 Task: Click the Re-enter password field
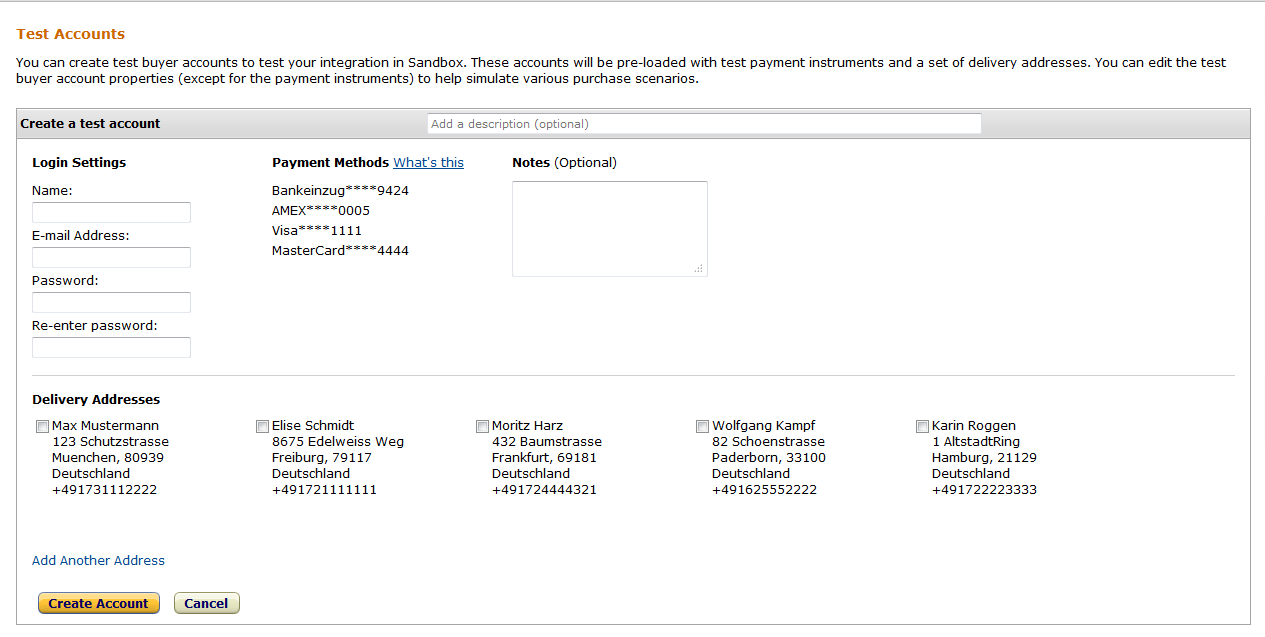coord(111,347)
